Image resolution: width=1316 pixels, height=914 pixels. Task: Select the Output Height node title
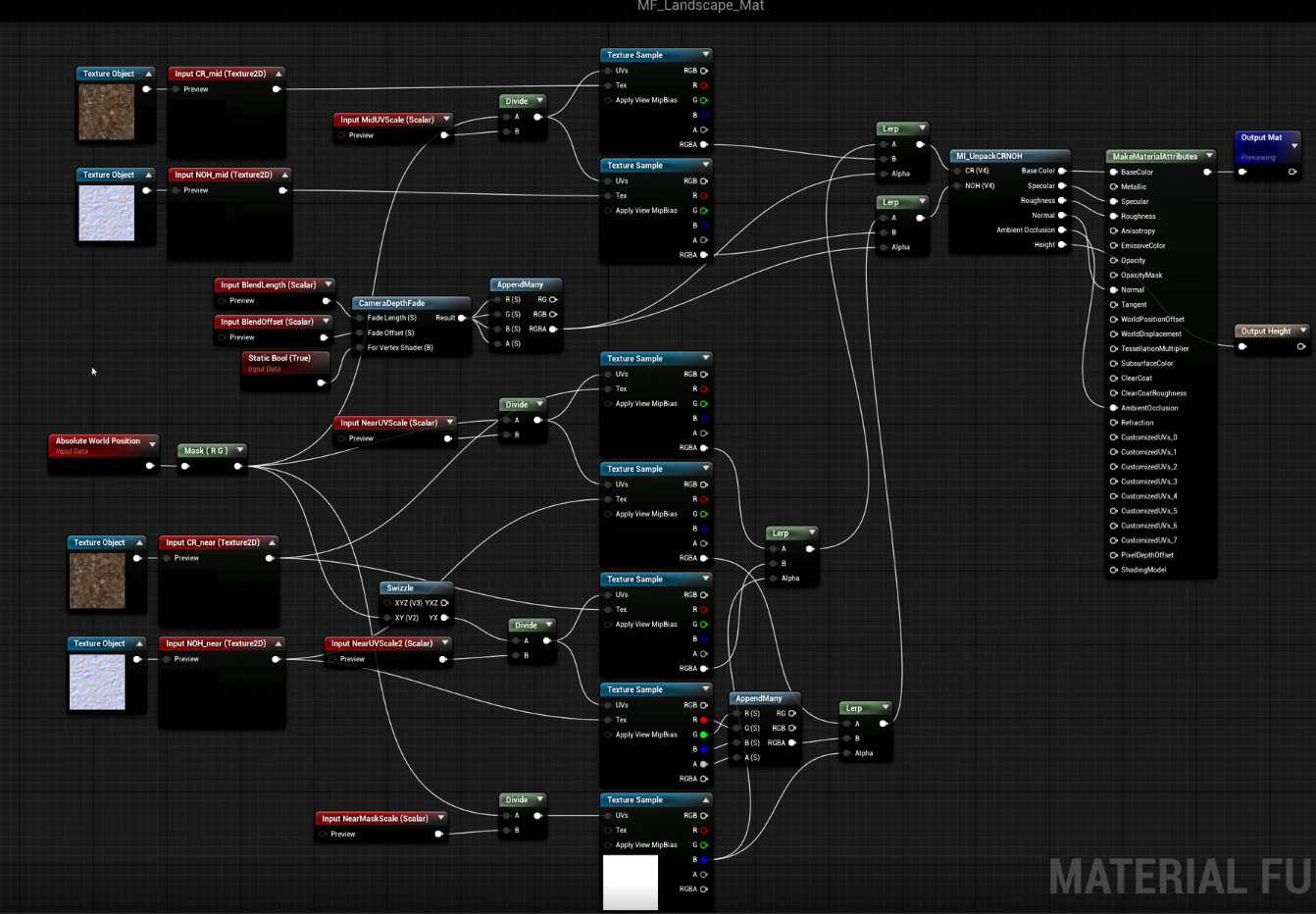1266,330
